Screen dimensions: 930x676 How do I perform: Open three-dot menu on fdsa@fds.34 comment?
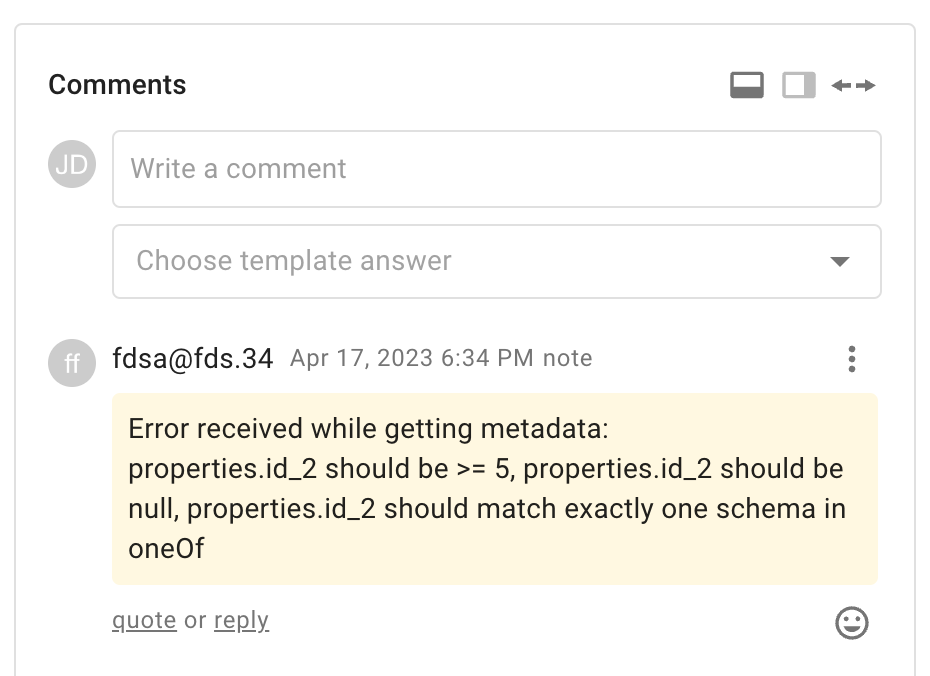coord(851,359)
